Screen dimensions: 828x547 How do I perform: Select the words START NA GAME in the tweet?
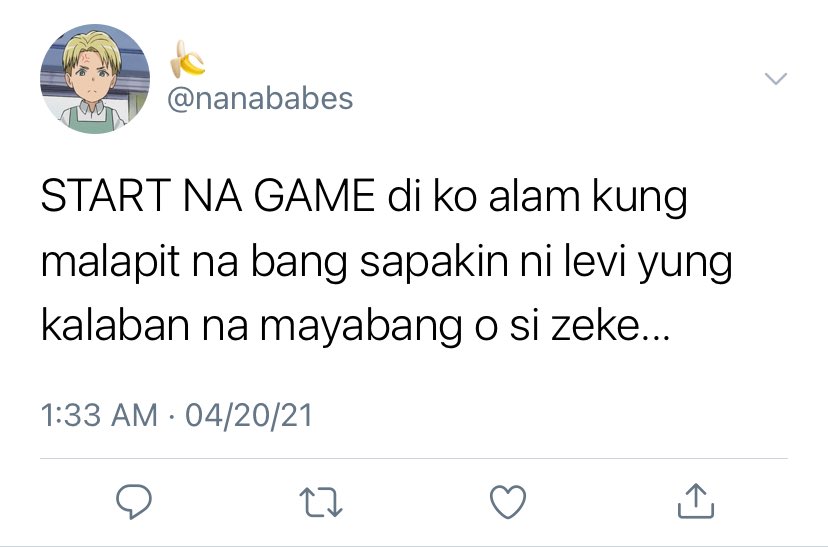point(208,196)
